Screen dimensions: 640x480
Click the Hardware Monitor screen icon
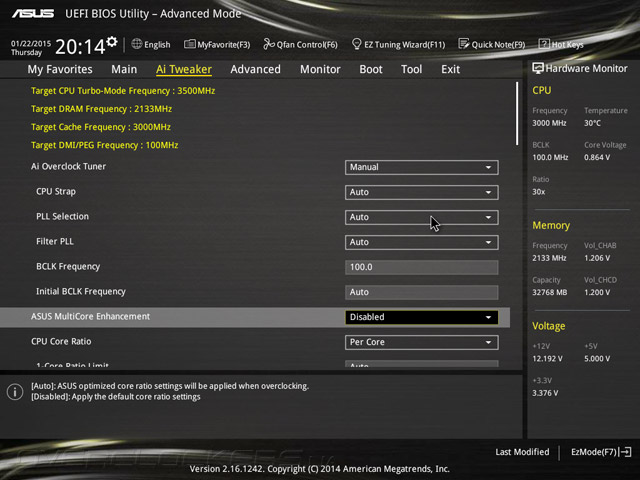[x=538, y=68]
